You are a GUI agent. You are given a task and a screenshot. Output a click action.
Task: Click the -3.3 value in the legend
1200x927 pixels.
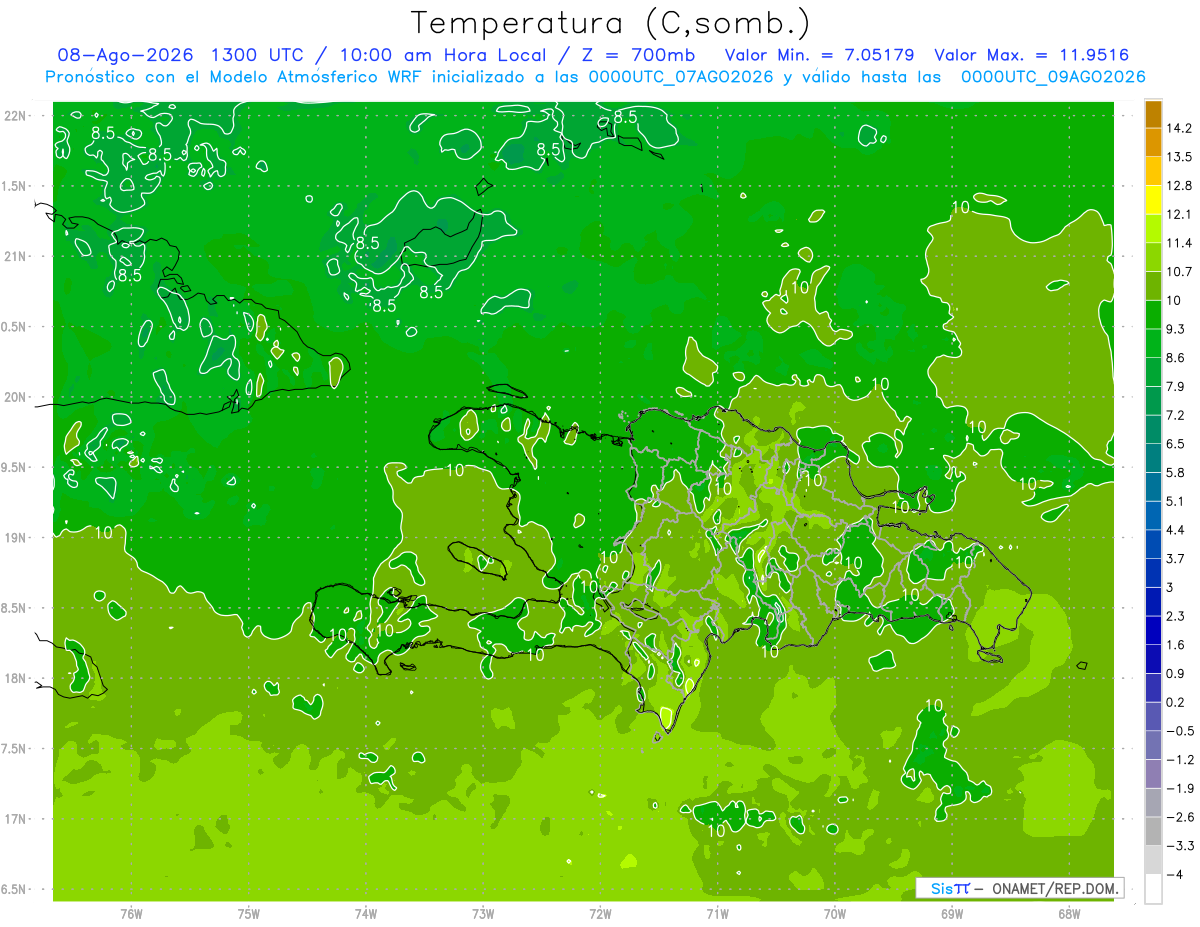tap(1178, 846)
